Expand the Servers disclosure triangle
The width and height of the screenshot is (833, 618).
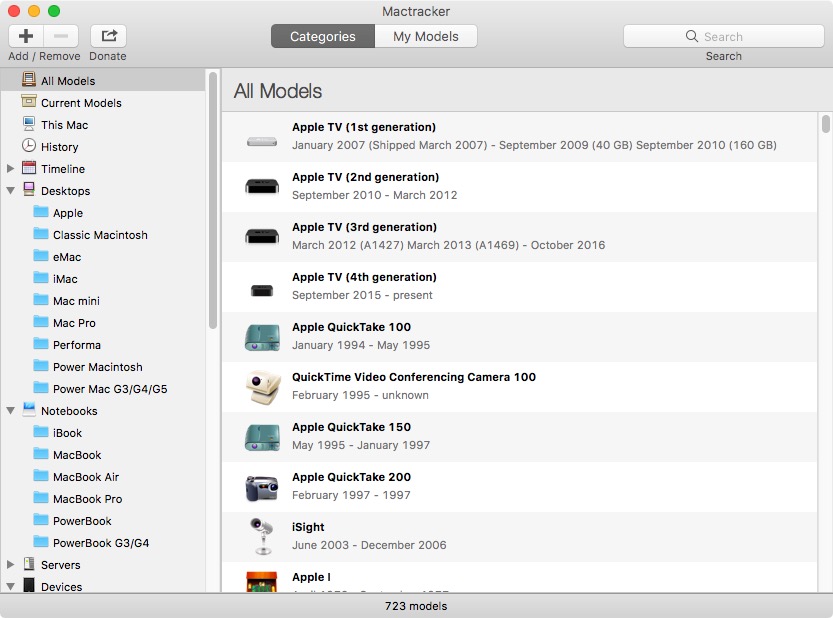coord(10,565)
